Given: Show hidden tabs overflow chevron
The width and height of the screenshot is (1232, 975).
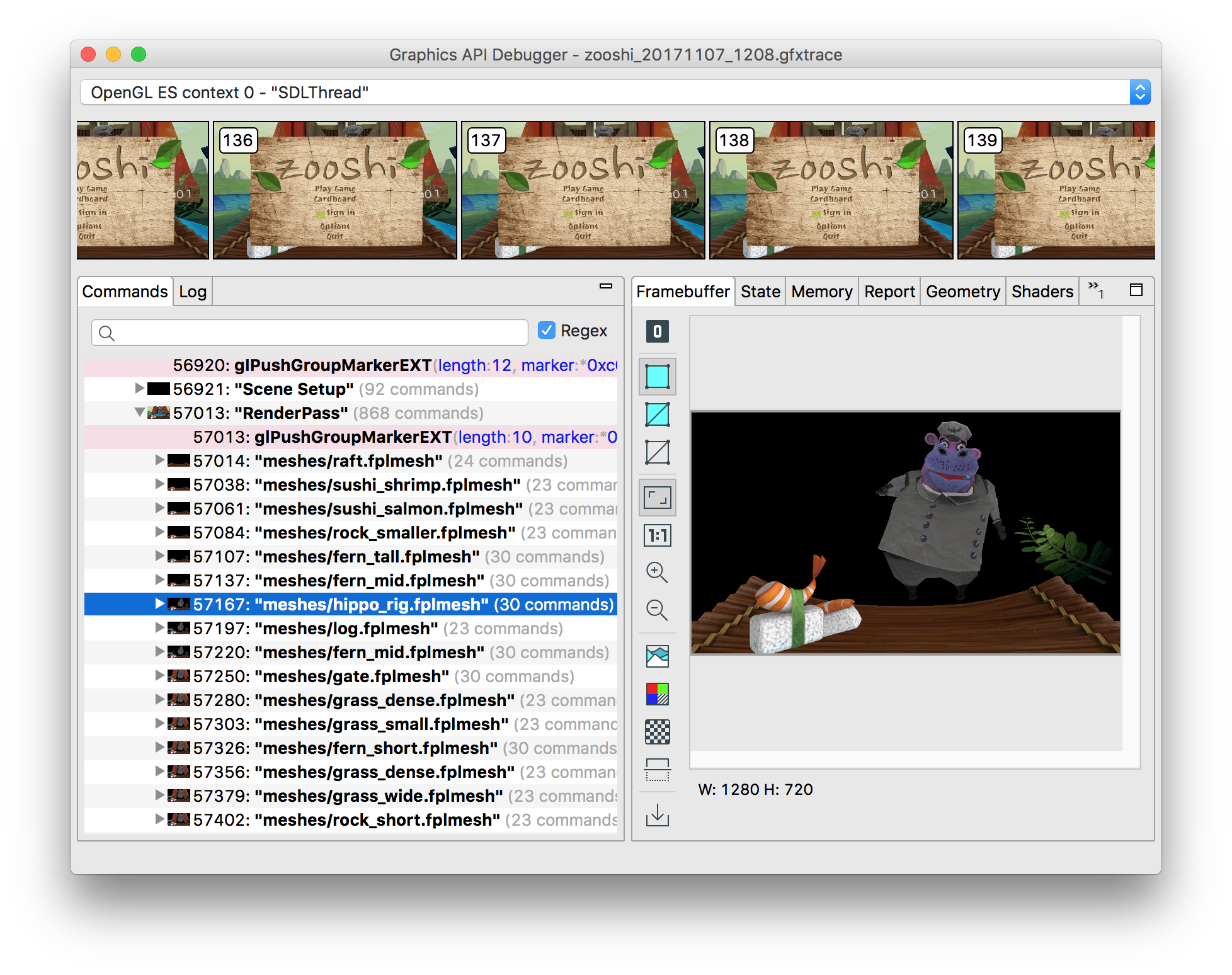Looking at the screenshot, I should coord(1095,290).
